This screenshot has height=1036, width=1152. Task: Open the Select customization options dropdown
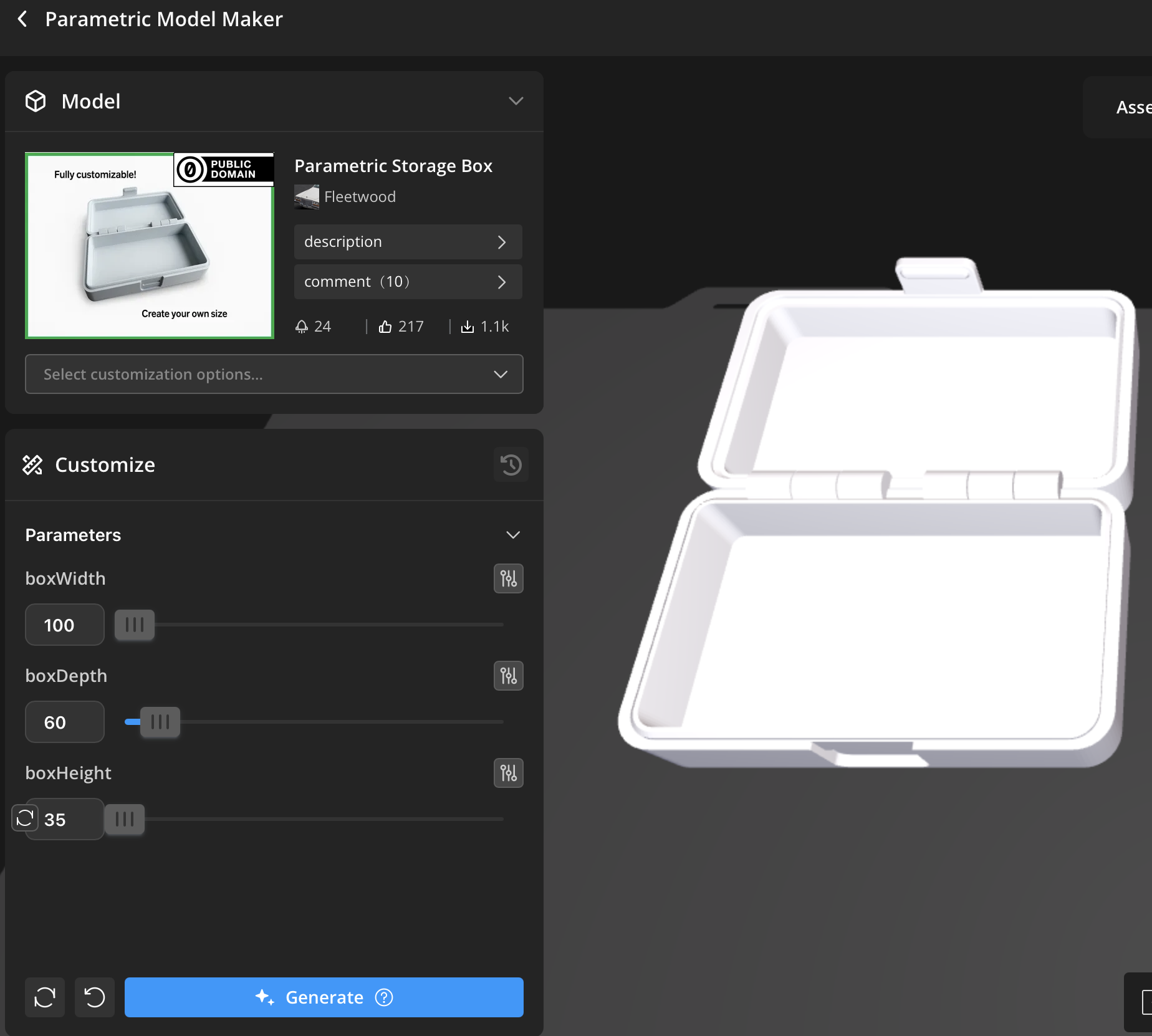274,374
